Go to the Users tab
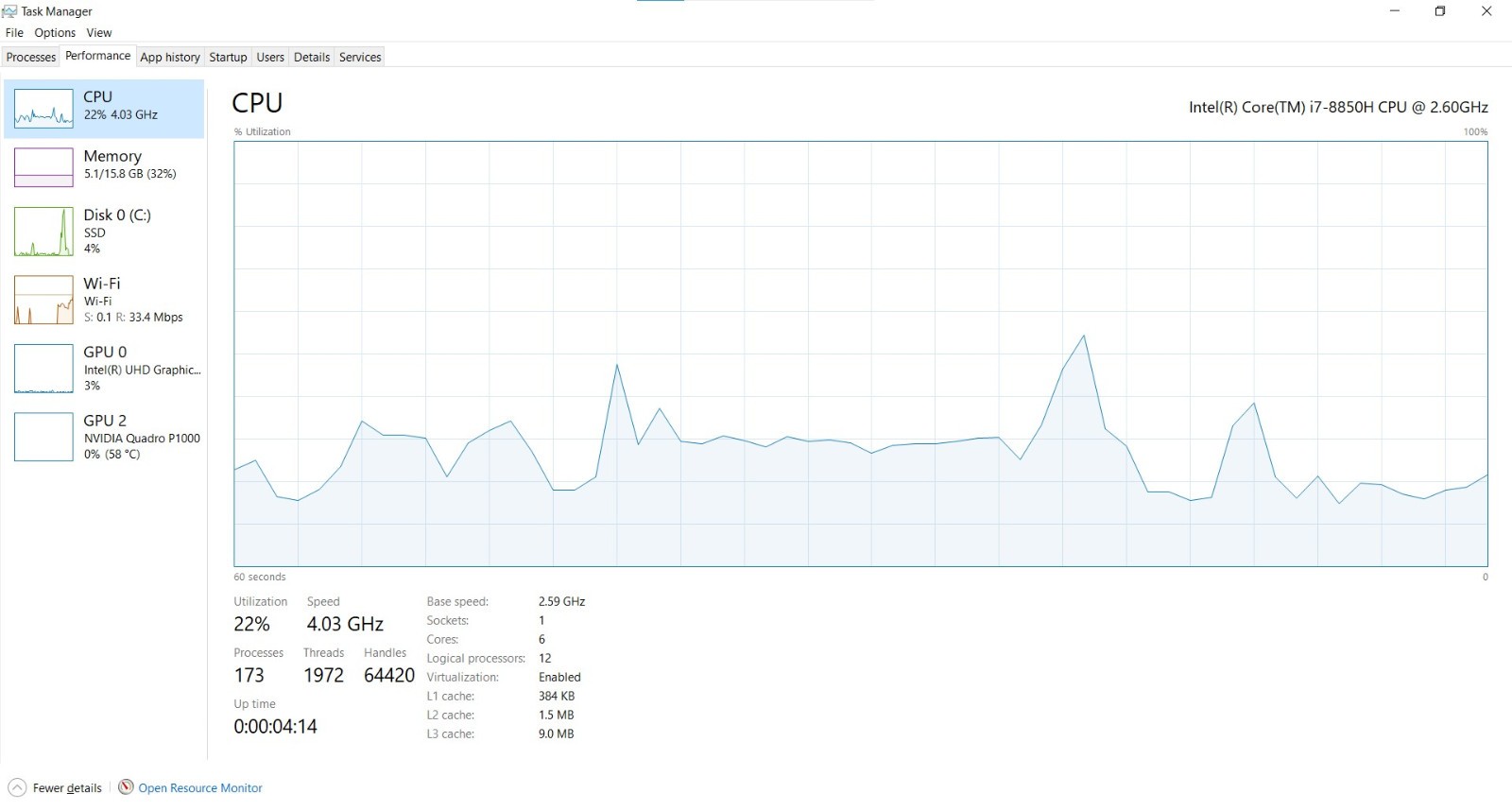 (270, 57)
